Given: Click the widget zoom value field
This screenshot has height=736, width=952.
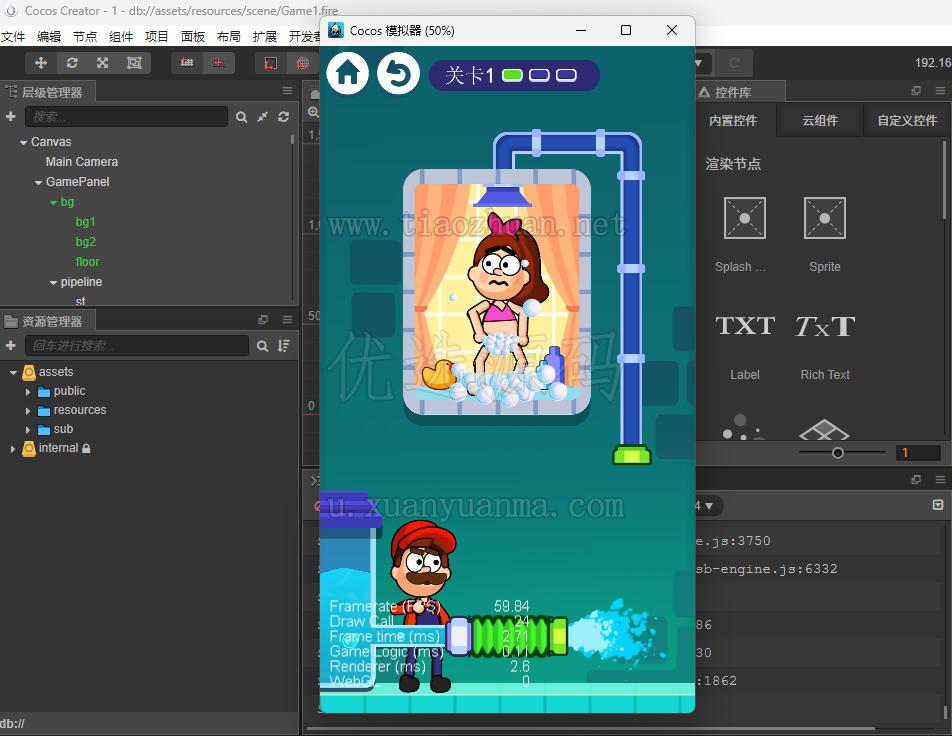Looking at the screenshot, I should click(x=918, y=453).
